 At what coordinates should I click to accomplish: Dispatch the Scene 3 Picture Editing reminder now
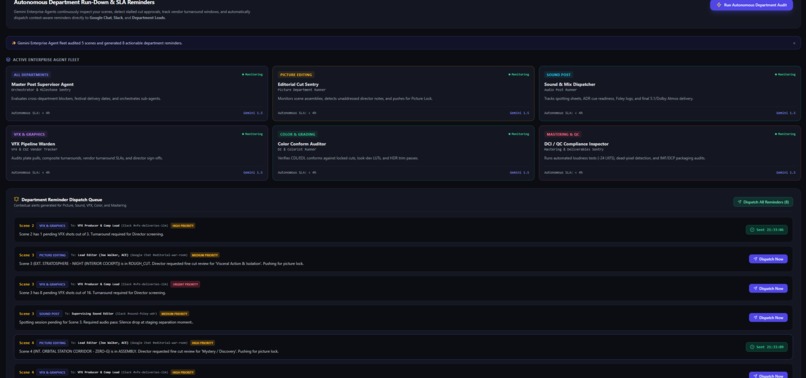[768, 259]
